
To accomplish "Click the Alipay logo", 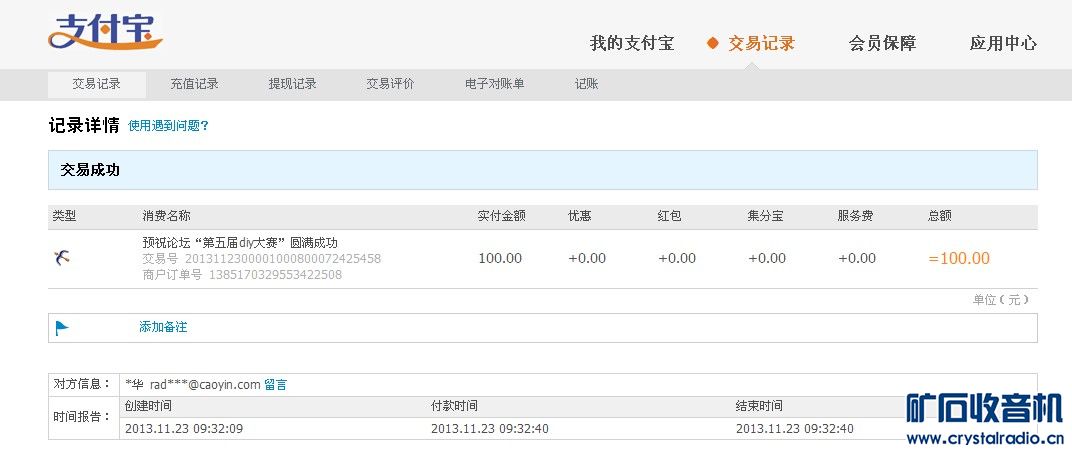I will click(104, 32).
